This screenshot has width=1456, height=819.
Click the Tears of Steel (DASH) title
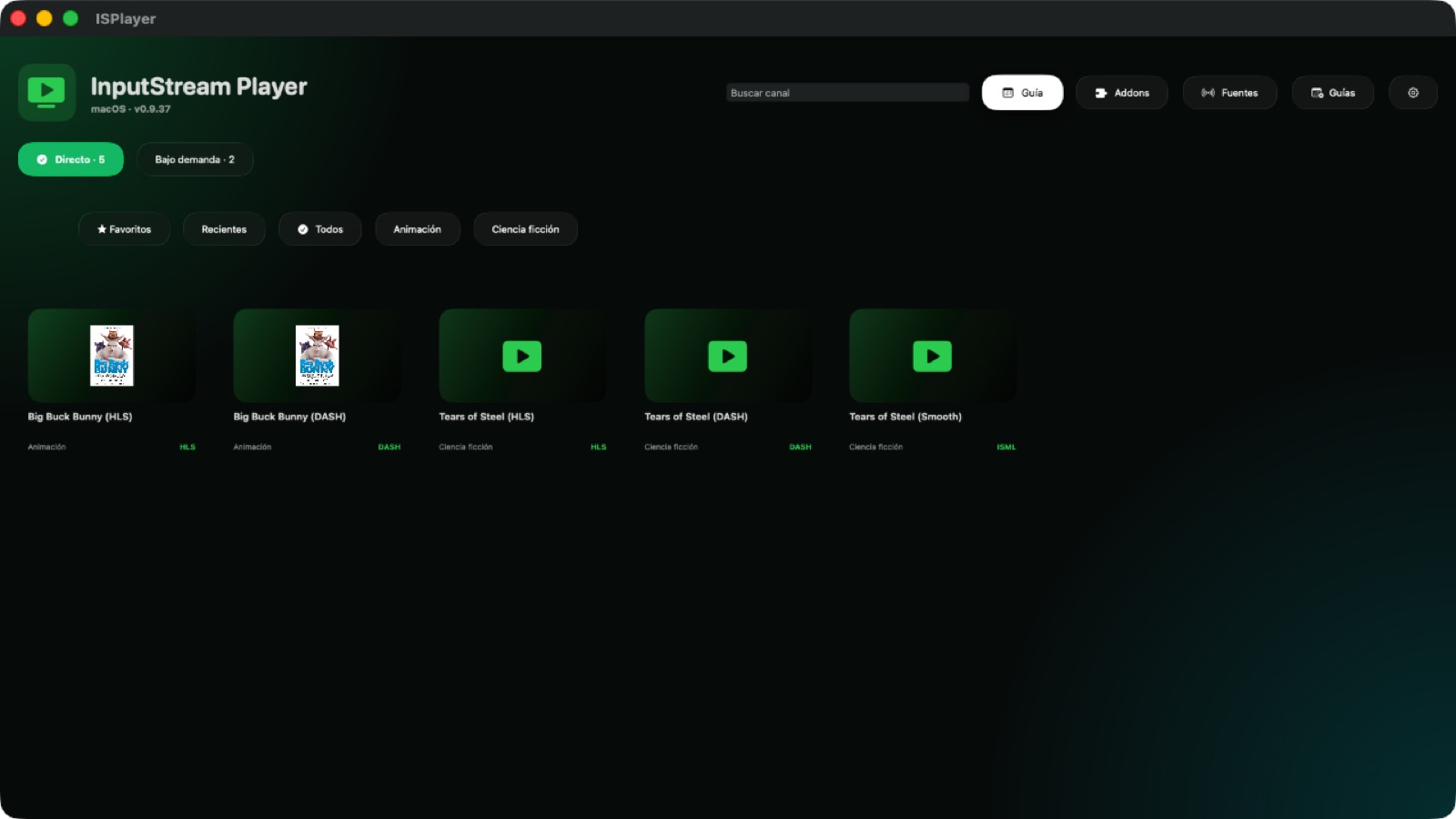coord(696,417)
